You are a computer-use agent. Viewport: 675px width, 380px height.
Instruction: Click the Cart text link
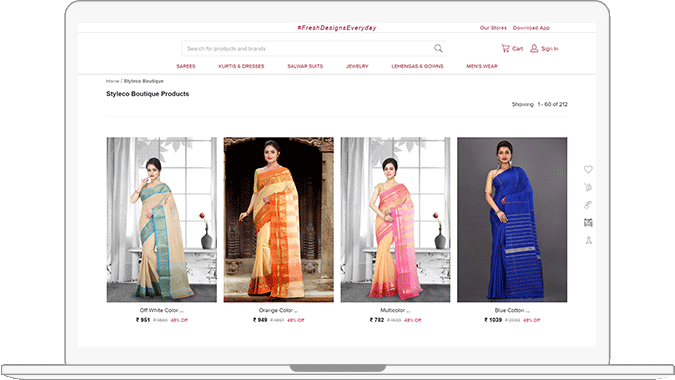(x=517, y=49)
